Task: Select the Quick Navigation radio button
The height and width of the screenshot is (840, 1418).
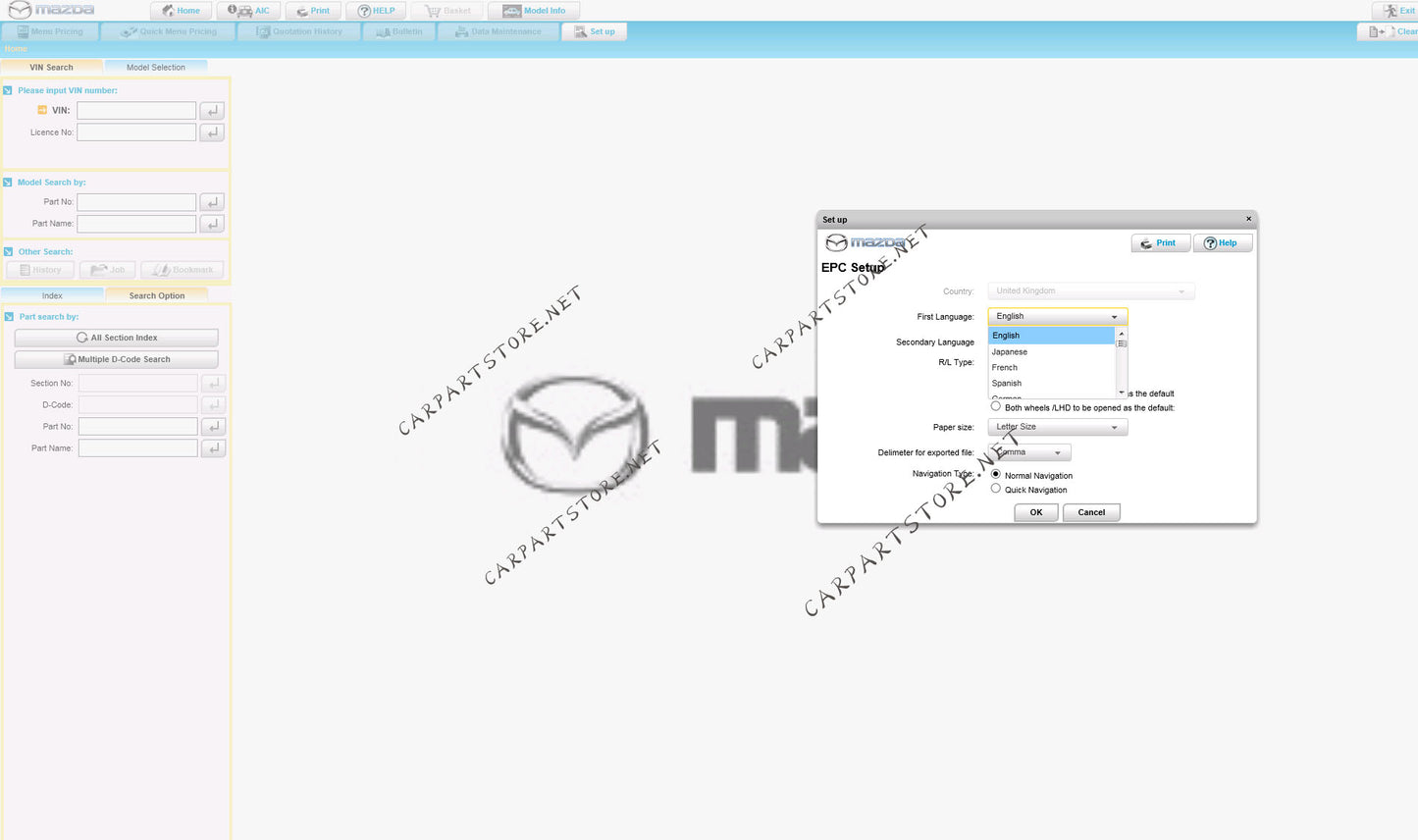Action: (996, 489)
